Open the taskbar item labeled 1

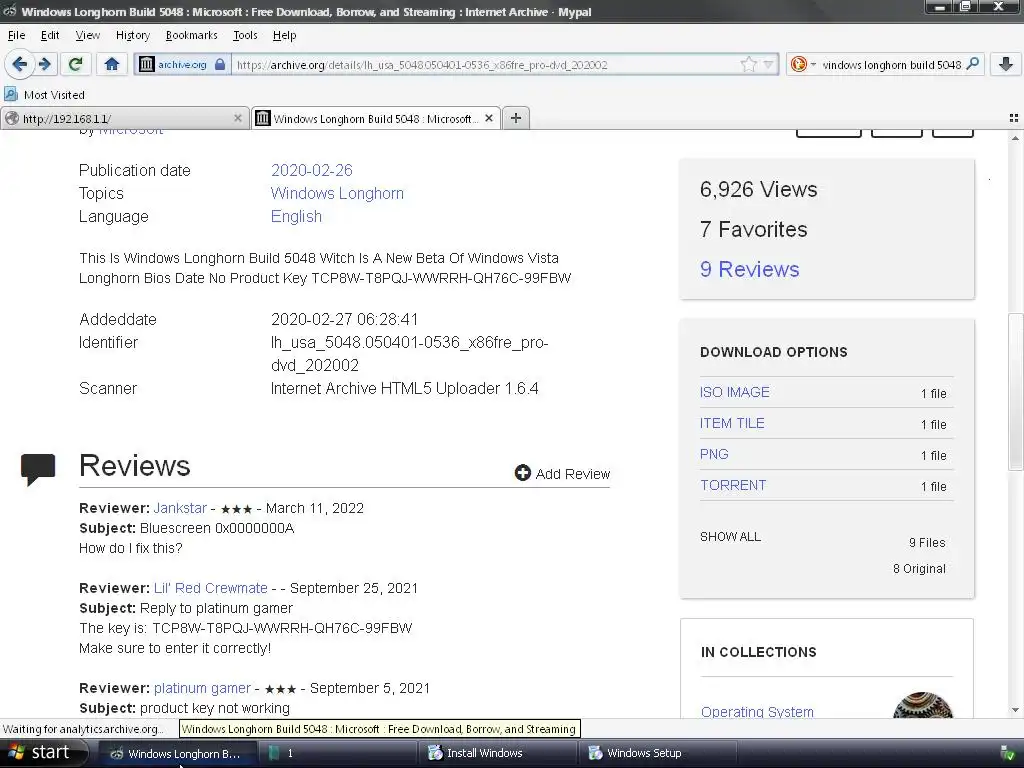point(338,753)
